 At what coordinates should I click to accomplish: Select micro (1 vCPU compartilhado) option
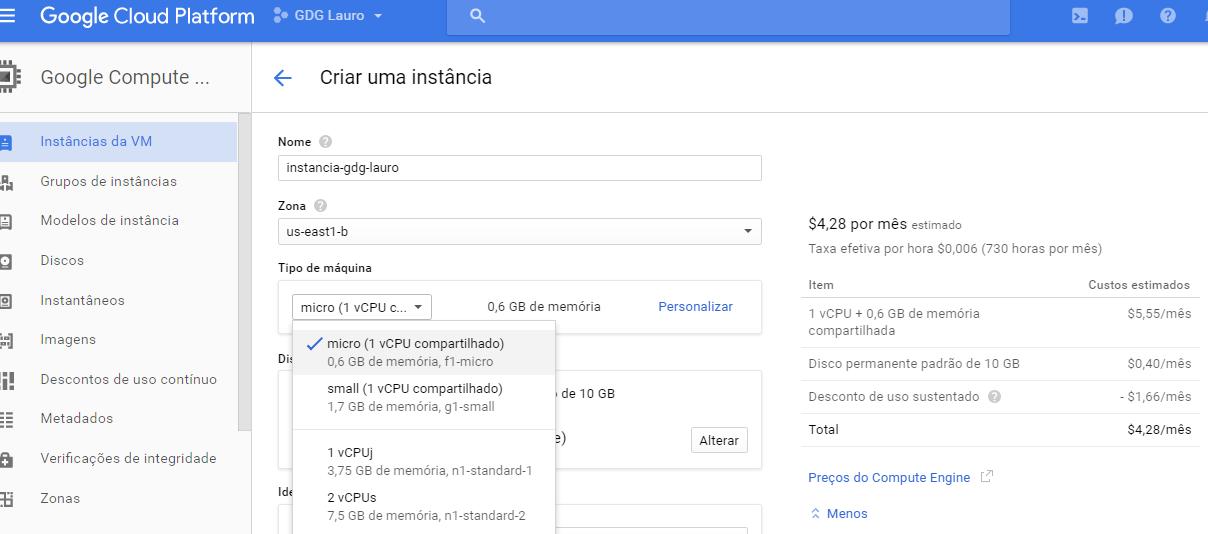(424, 352)
